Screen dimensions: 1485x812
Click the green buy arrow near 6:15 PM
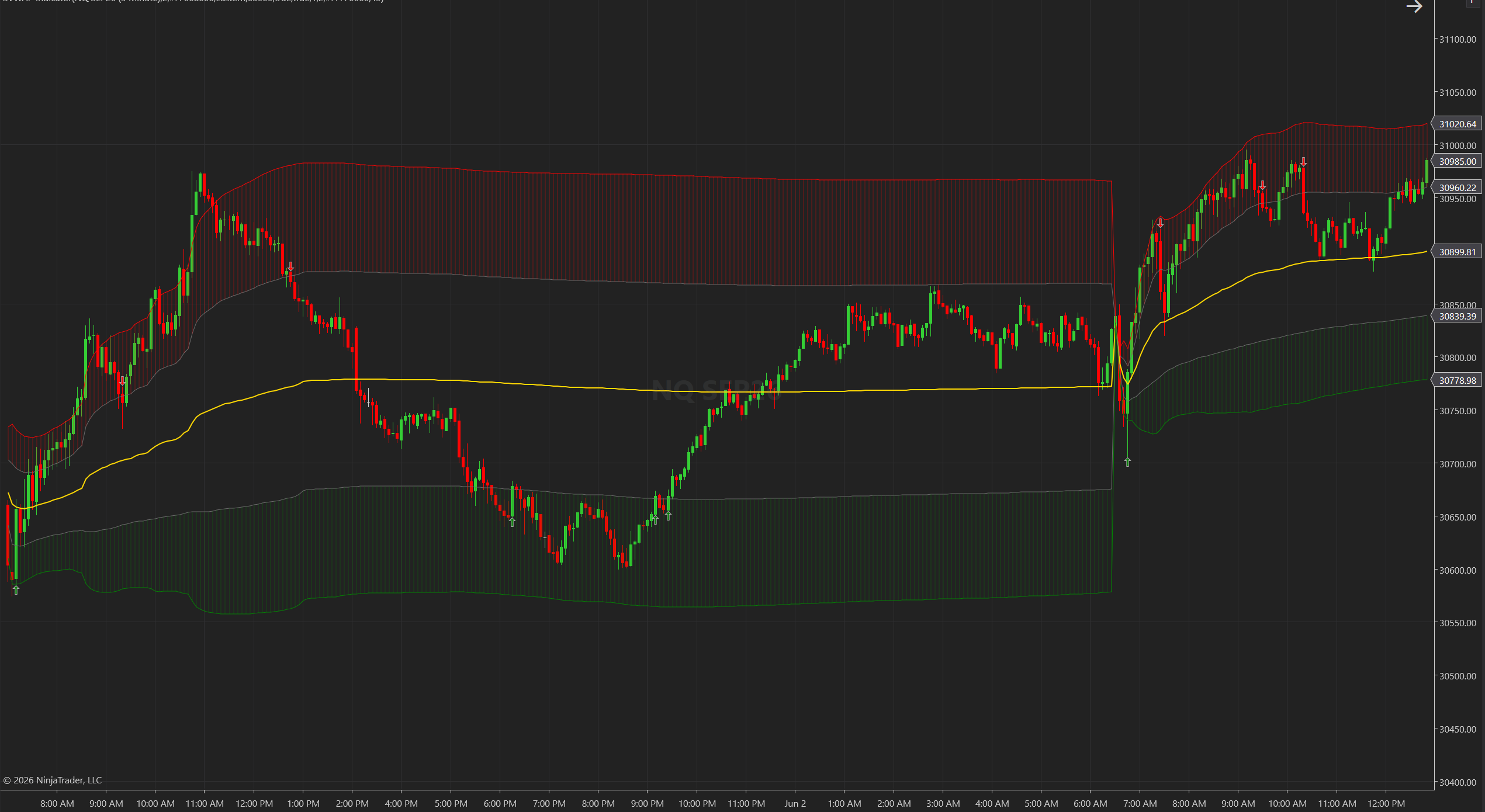tap(512, 522)
